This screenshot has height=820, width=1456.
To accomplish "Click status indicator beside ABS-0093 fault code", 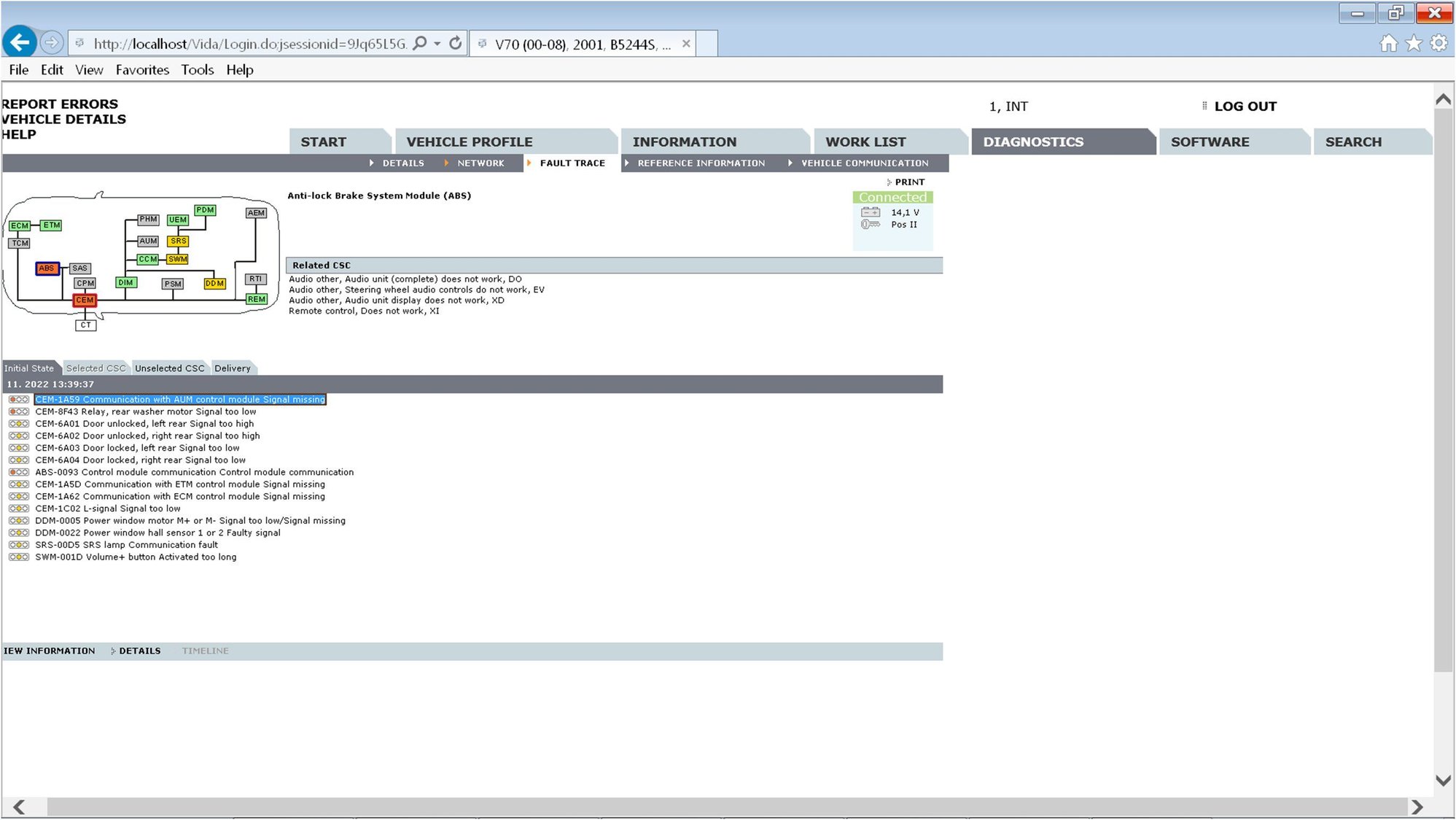I will point(18,472).
